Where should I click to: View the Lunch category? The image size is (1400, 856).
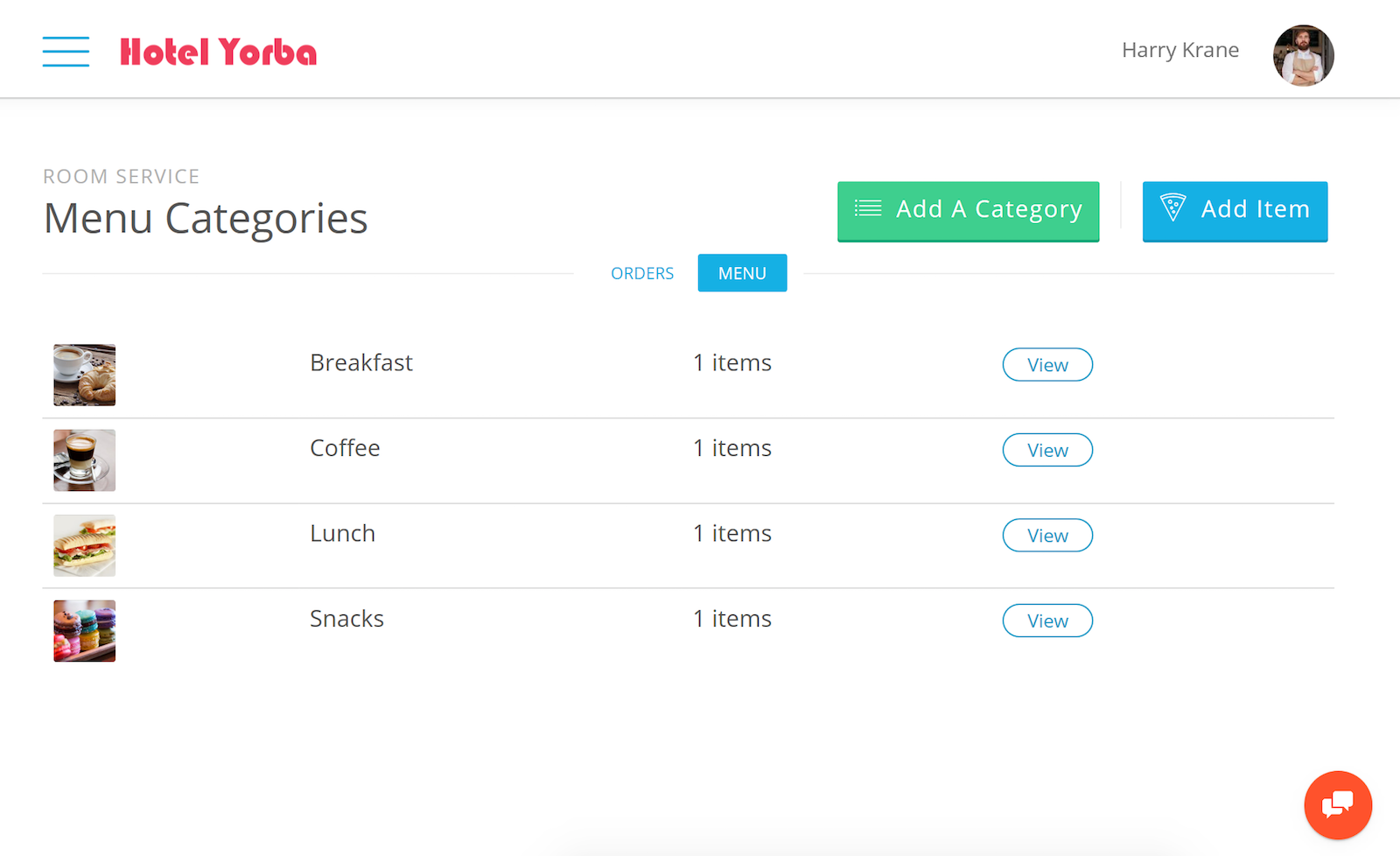click(1047, 536)
